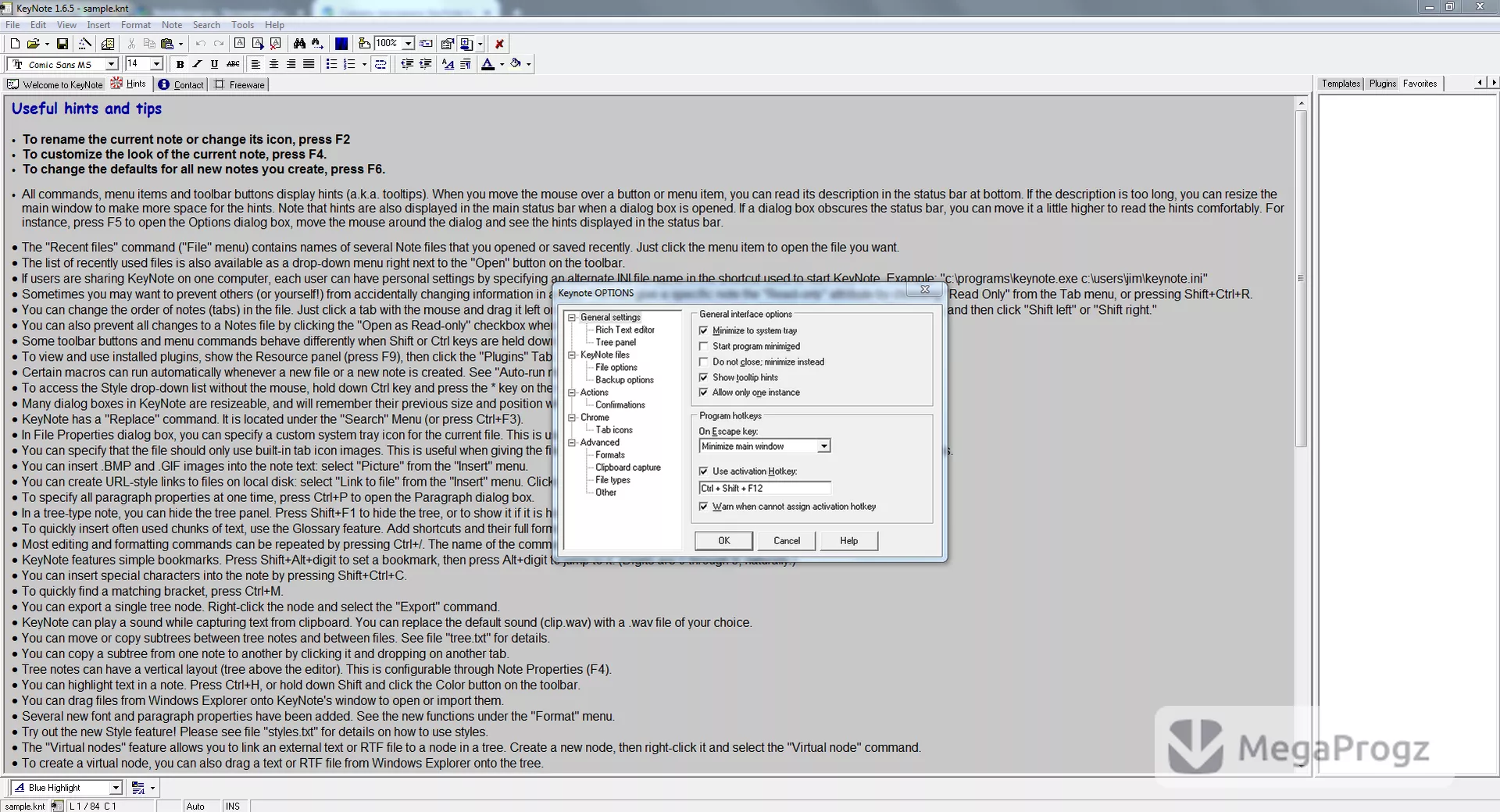Click the Paste clipboard icon
Screen dimensions: 1500x812
(x=167, y=44)
